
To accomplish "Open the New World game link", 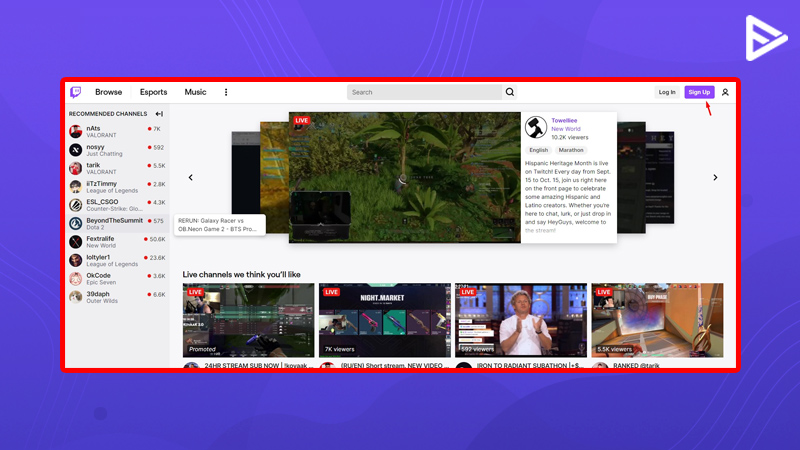I will [566, 129].
